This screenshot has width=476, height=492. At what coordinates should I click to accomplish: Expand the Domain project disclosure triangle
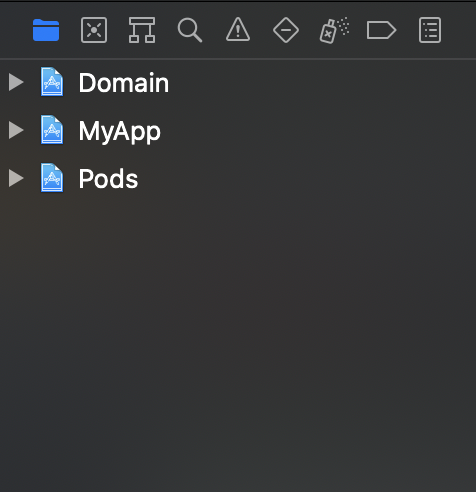pos(16,82)
